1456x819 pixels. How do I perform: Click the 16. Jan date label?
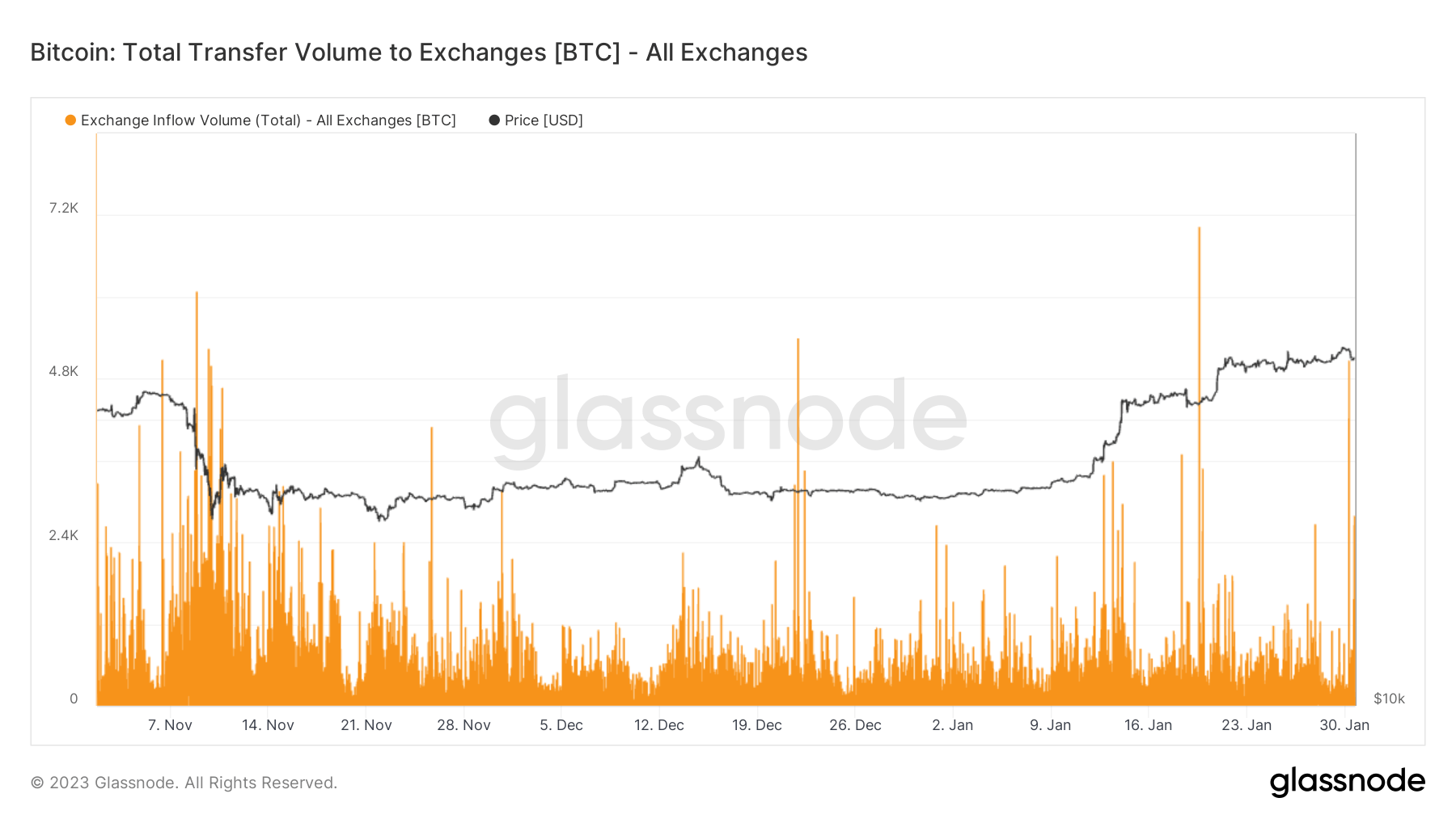1148,725
